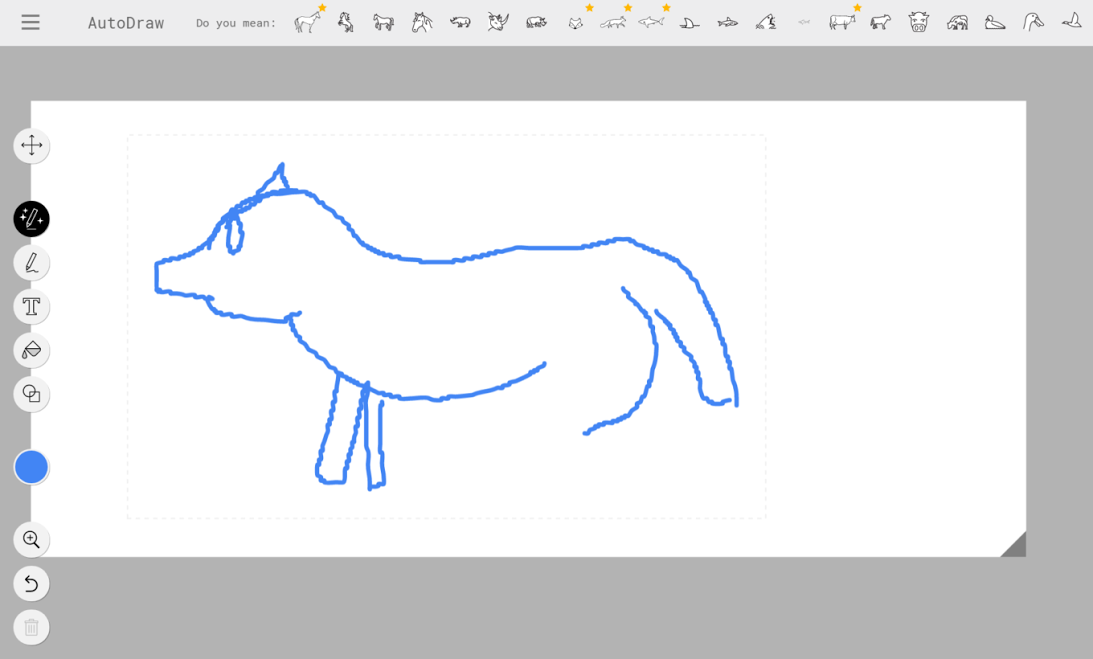Select the Fill bucket tool
Viewport: 1093px width, 659px height.
(31, 350)
